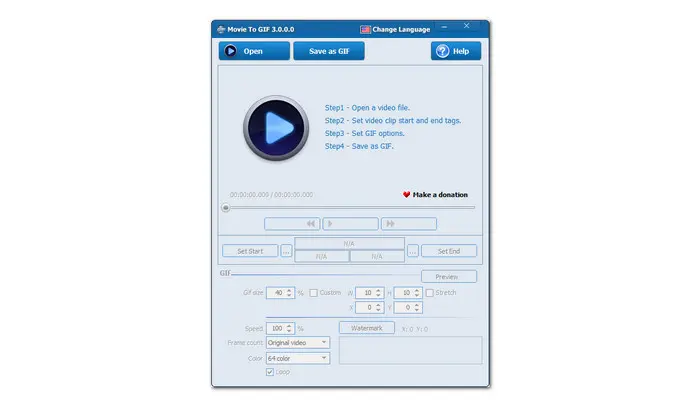Click the ellipsis button beside Set Start
Screen dimensions: 700x407
286,251
